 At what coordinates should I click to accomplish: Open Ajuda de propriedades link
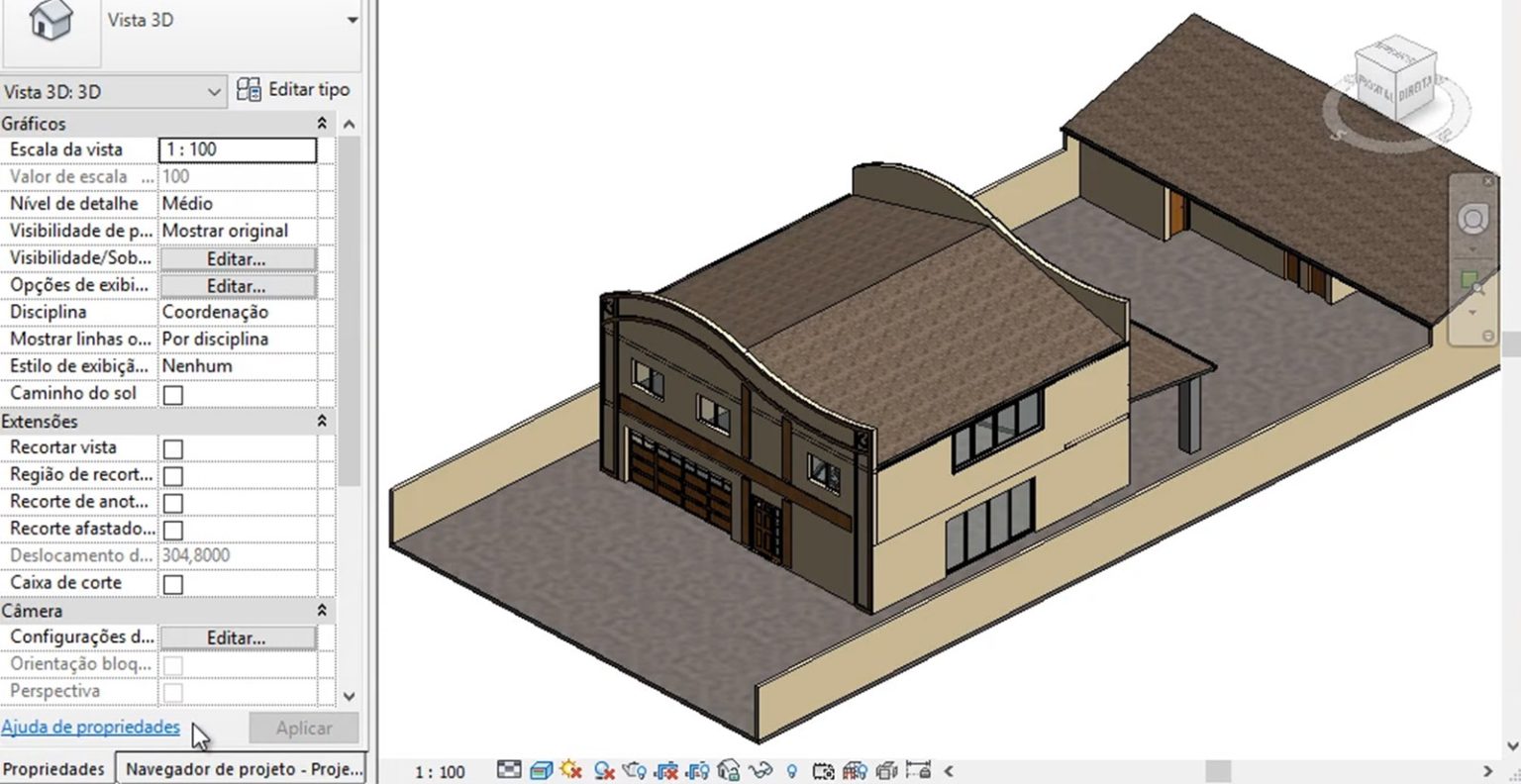[x=89, y=727]
